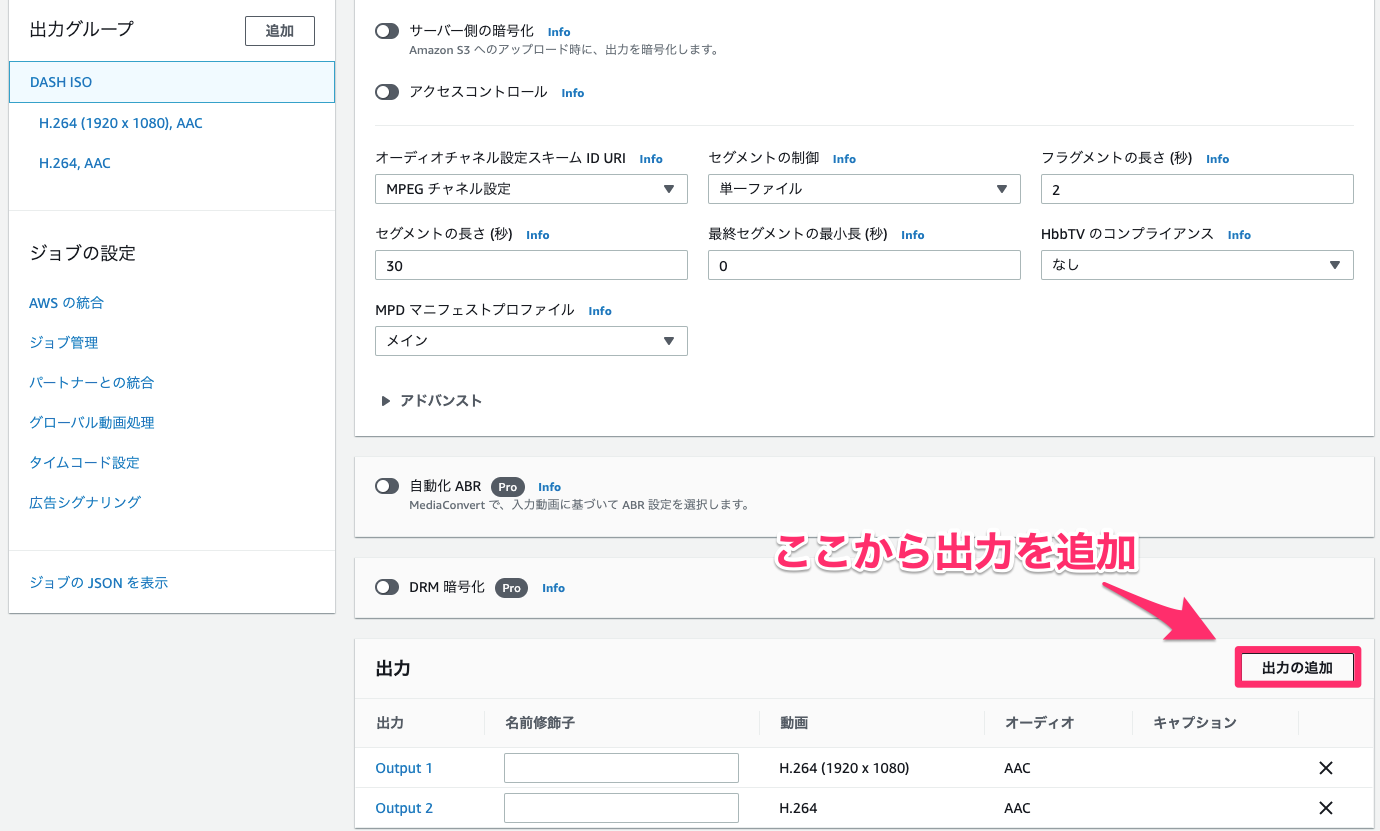This screenshot has height=831, width=1380.
Task: Click Info next to フラグメントの長さ
Action: (x=1217, y=158)
